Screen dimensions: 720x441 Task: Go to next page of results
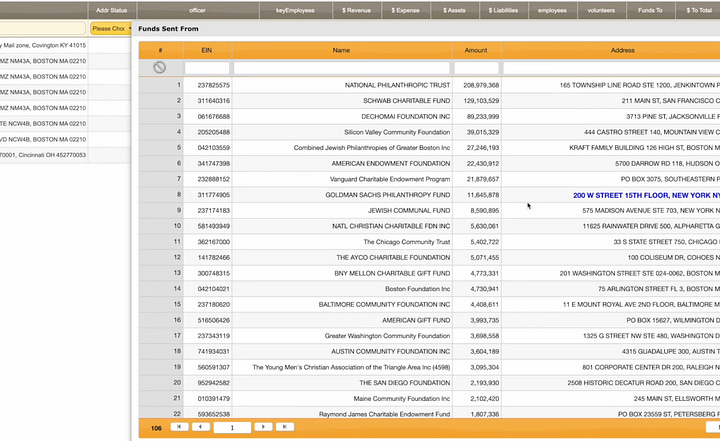(263, 427)
